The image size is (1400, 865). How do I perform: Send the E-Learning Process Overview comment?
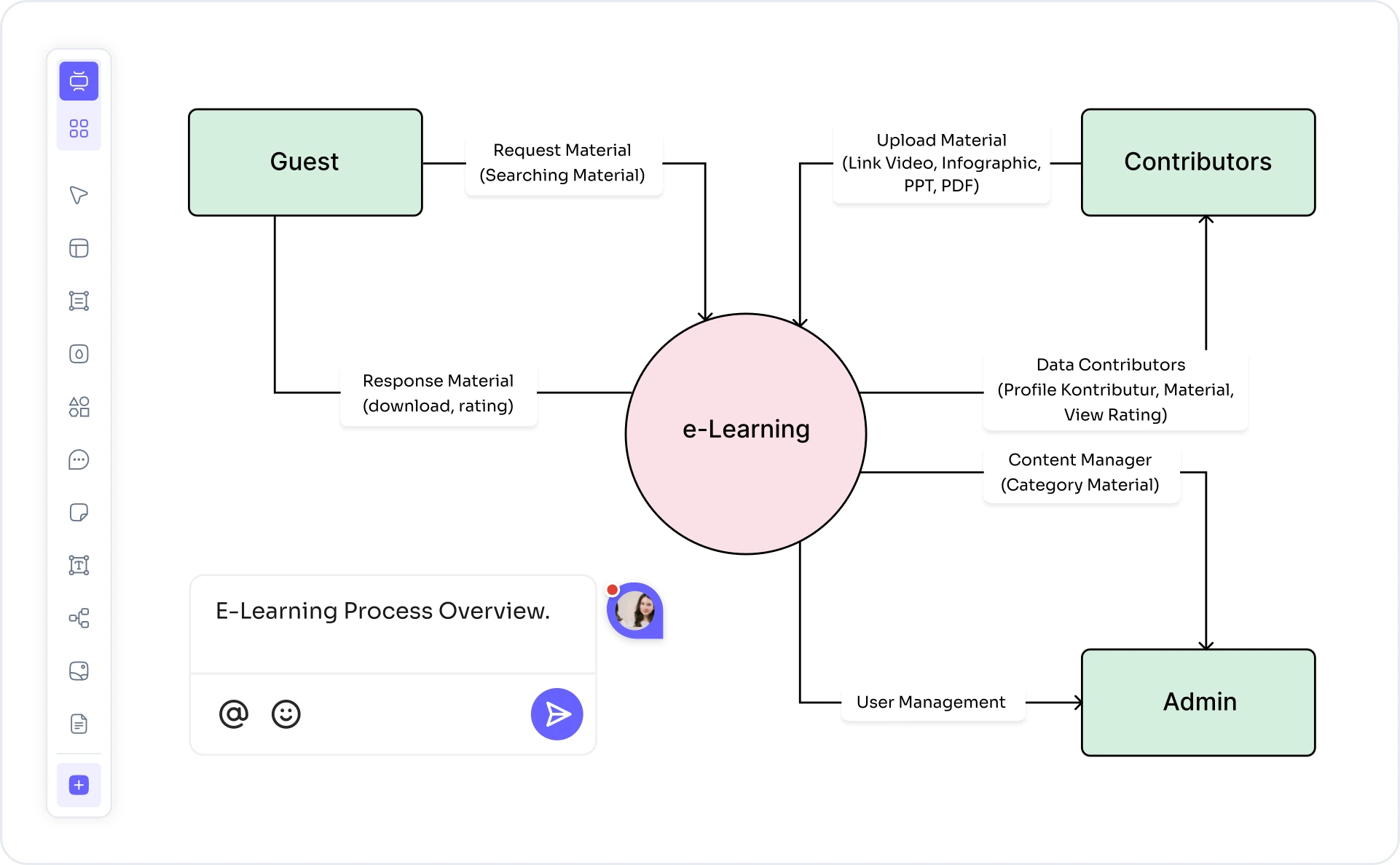click(x=557, y=714)
